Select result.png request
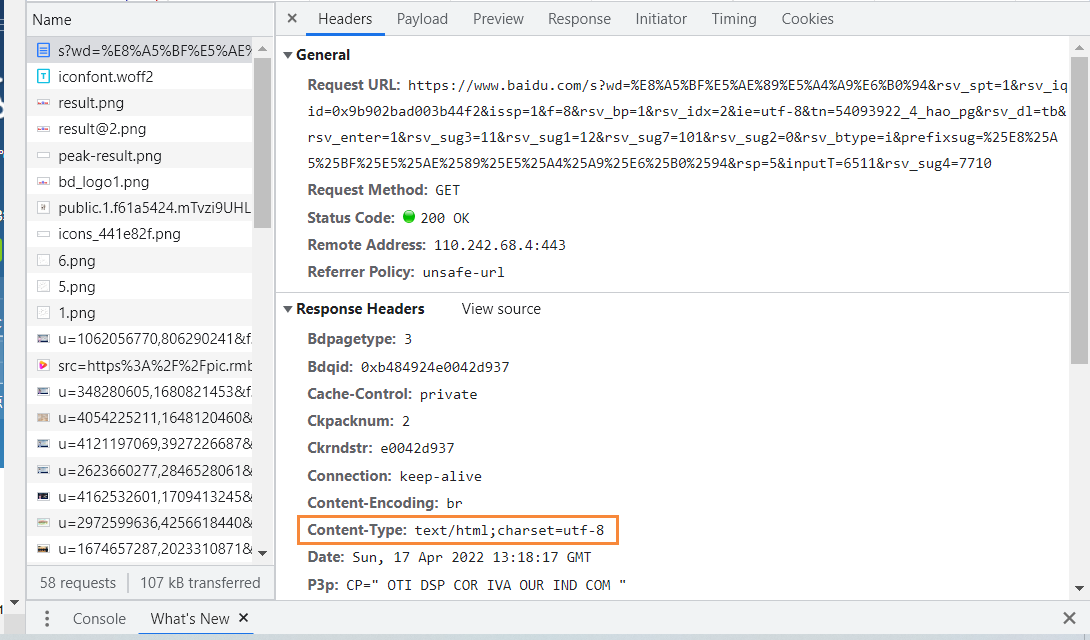The width and height of the screenshot is (1090, 640). tap(140, 103)
